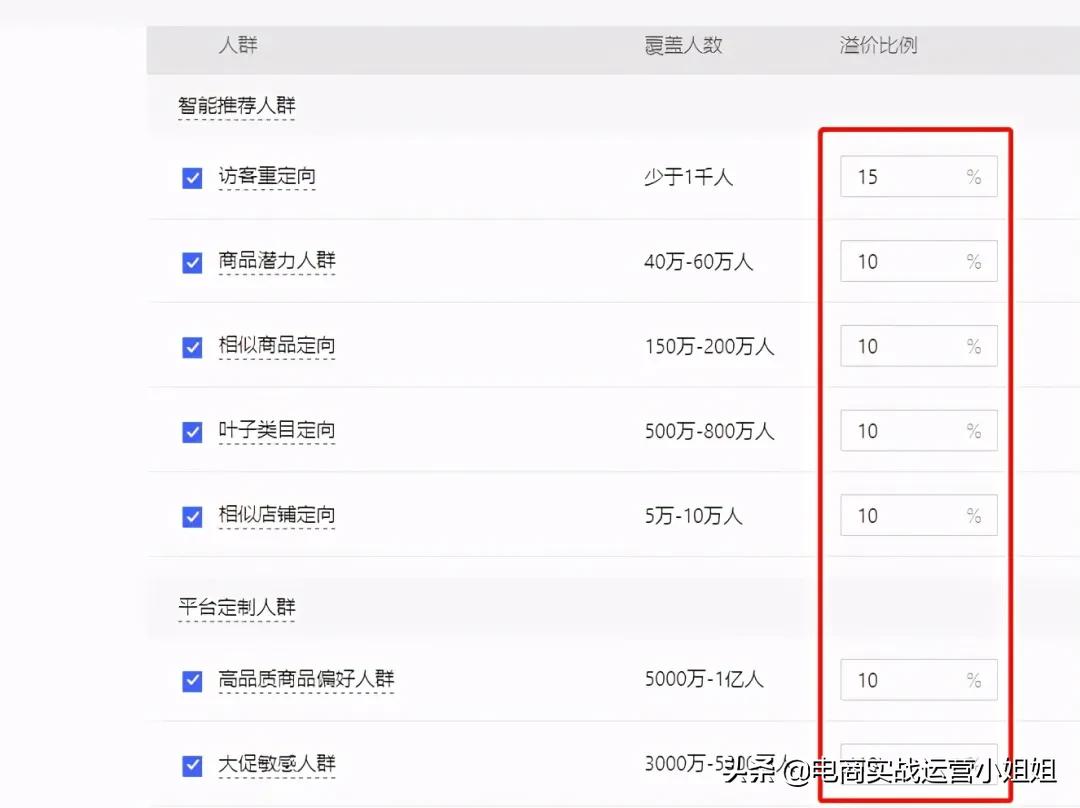Uncheck the 相似商品定向 checkbox

coord(192,346)
